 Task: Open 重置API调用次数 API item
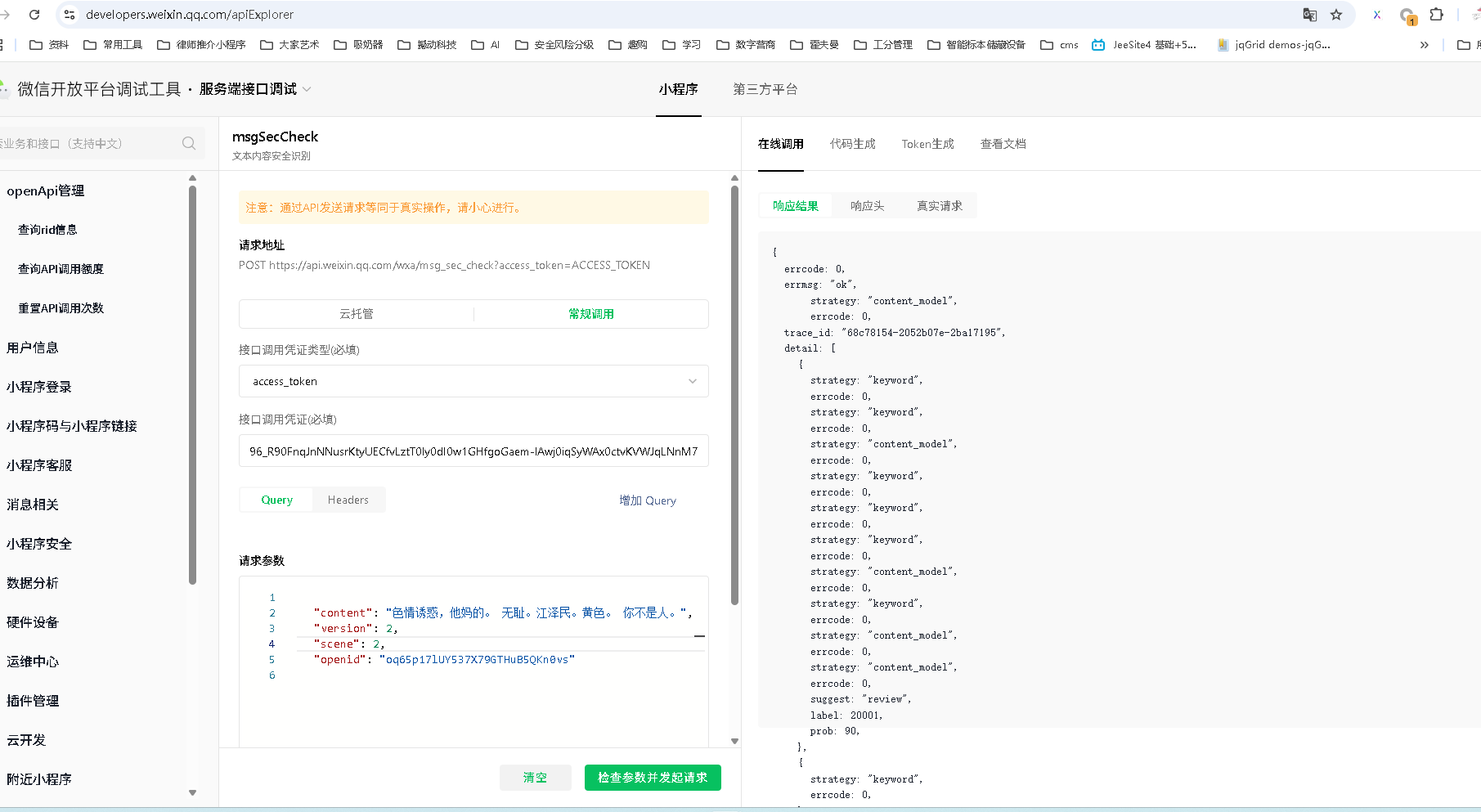pos(61,308)
